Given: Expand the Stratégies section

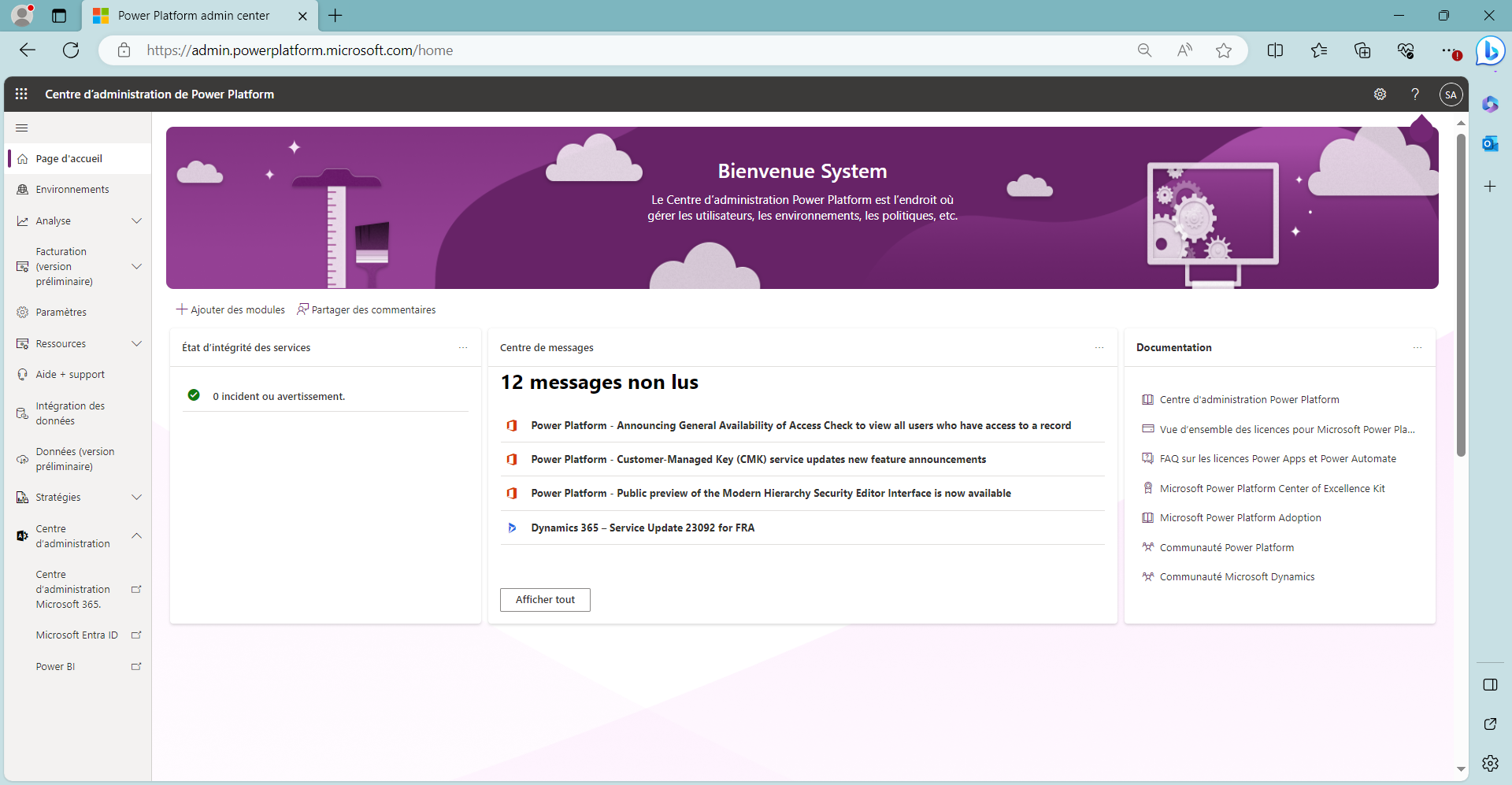Looking at the screenshot, I should click(x=79, y=498).
